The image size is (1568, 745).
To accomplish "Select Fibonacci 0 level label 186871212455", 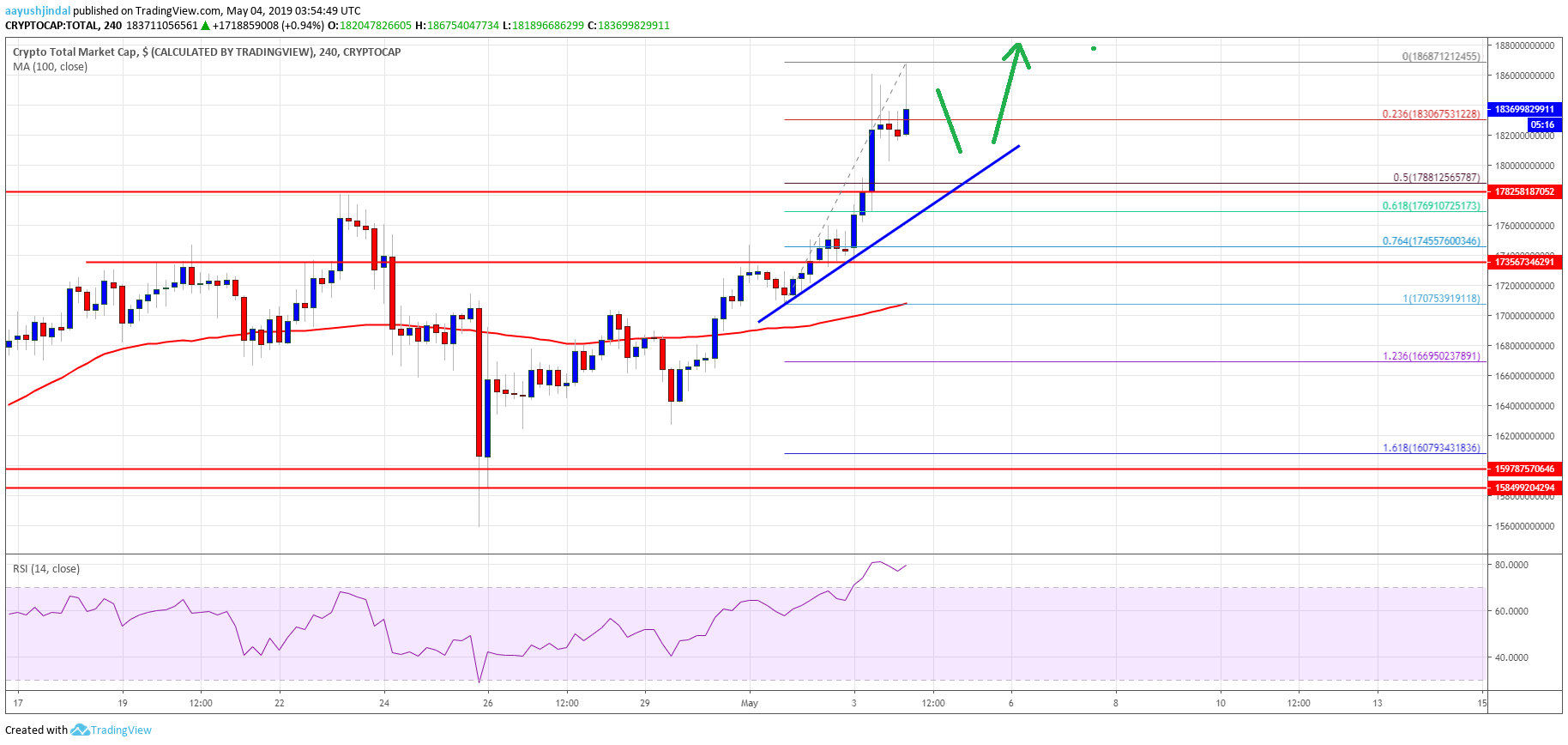I will coord(1441,57).
